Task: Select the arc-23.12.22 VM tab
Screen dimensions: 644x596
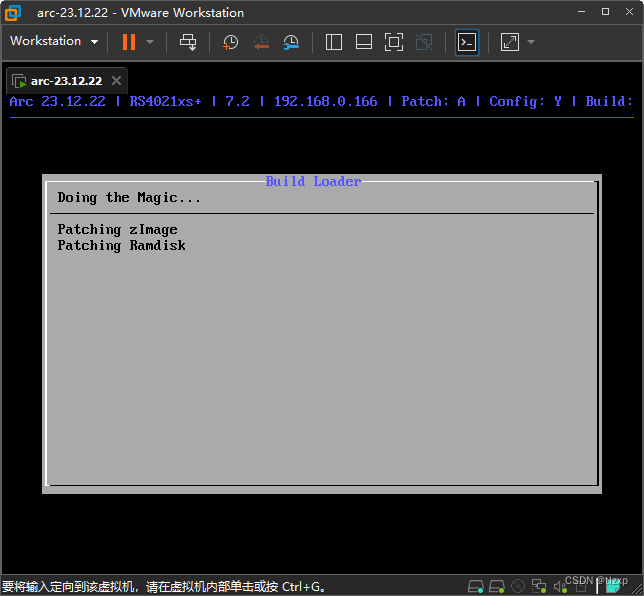Action: coord(67,81)
